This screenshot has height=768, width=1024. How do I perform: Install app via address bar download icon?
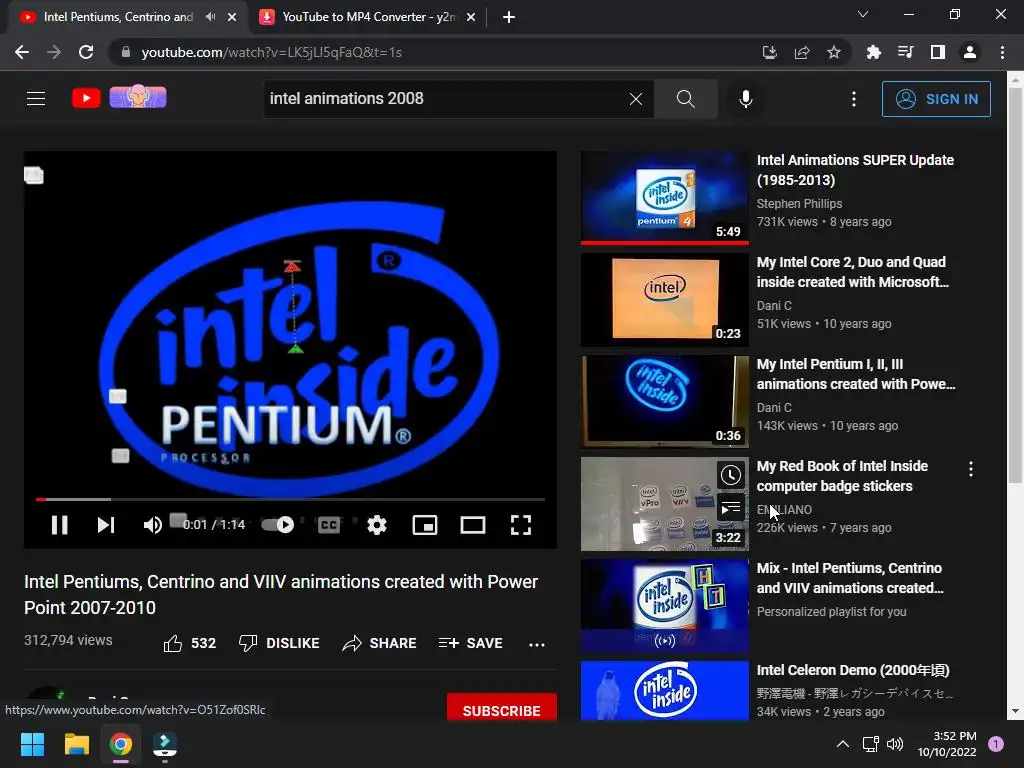click(770, 52)
